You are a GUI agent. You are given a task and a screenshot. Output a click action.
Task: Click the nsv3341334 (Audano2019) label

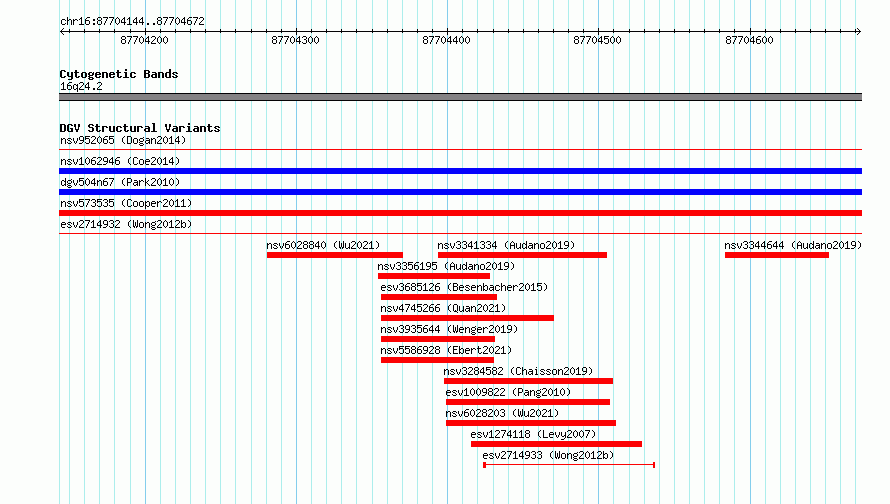(506, 245)
